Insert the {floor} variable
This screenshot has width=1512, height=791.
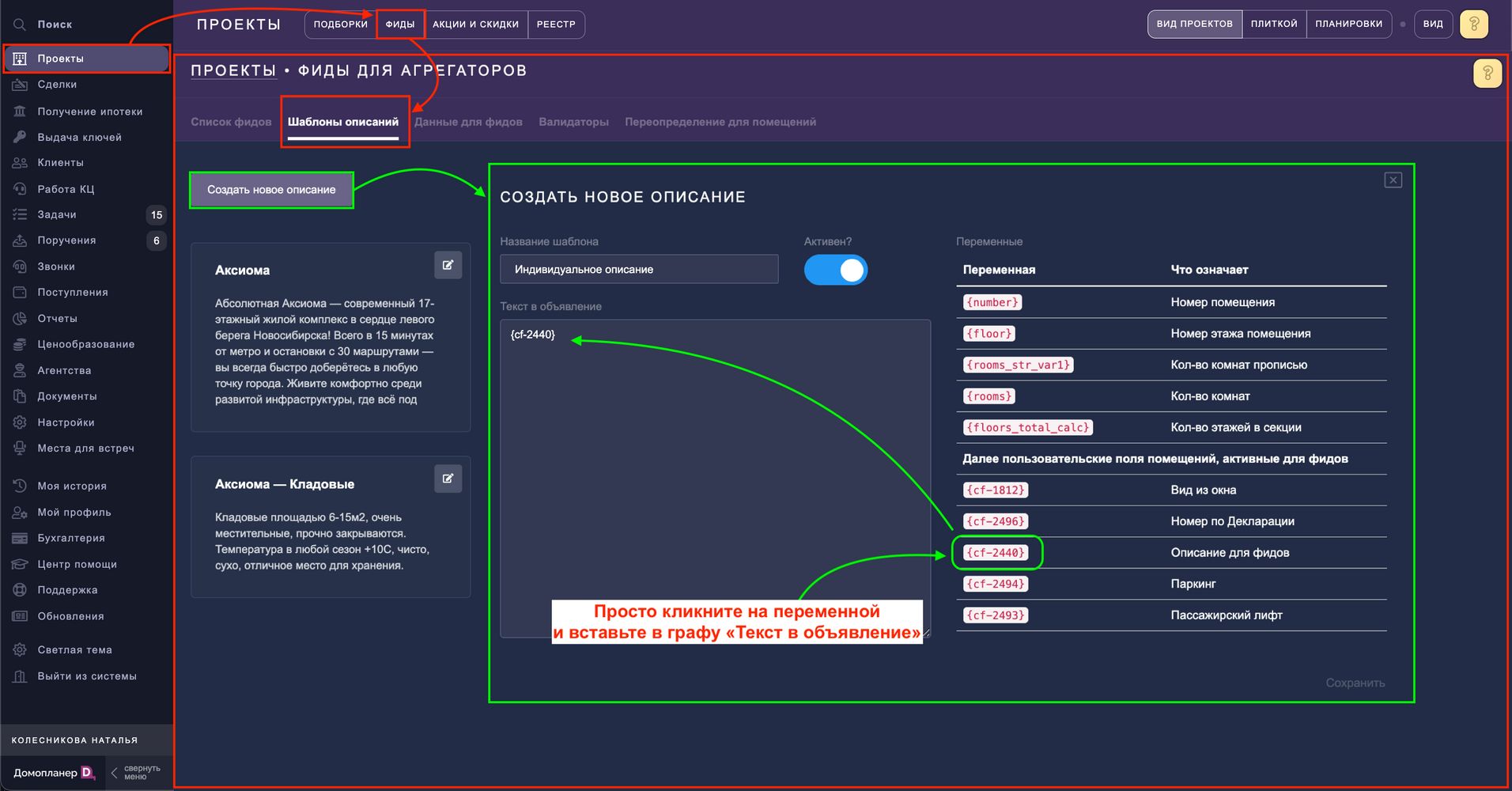coord(988,334)
